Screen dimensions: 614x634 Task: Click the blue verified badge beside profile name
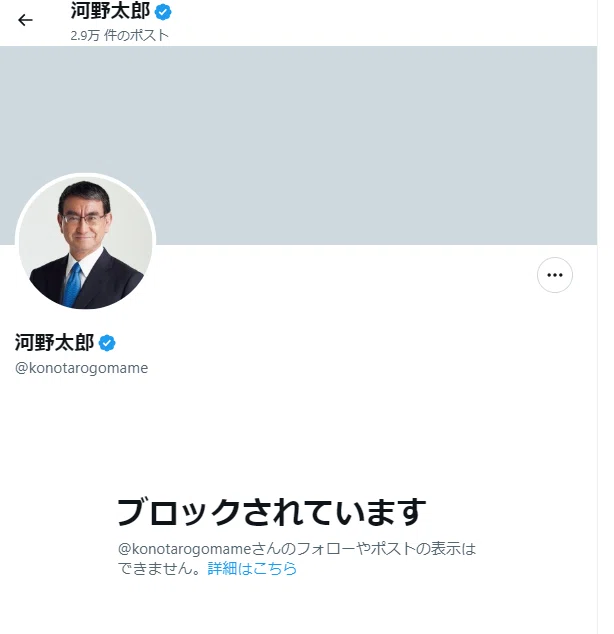coord(107,343)
